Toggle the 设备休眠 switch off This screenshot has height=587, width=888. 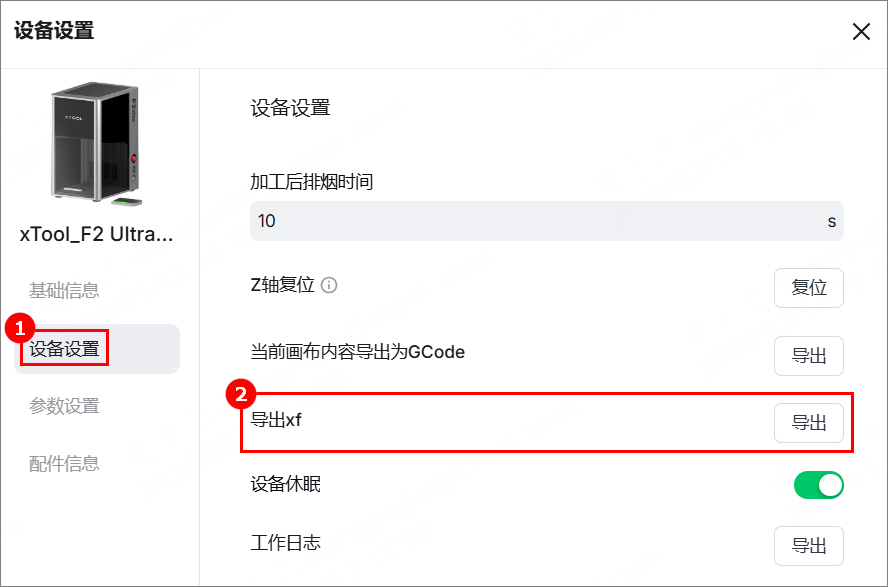tap(818, 485)
